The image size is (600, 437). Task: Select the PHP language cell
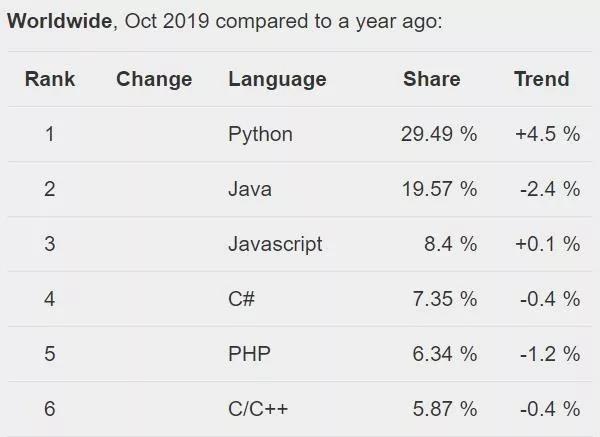tap(249, 354)
